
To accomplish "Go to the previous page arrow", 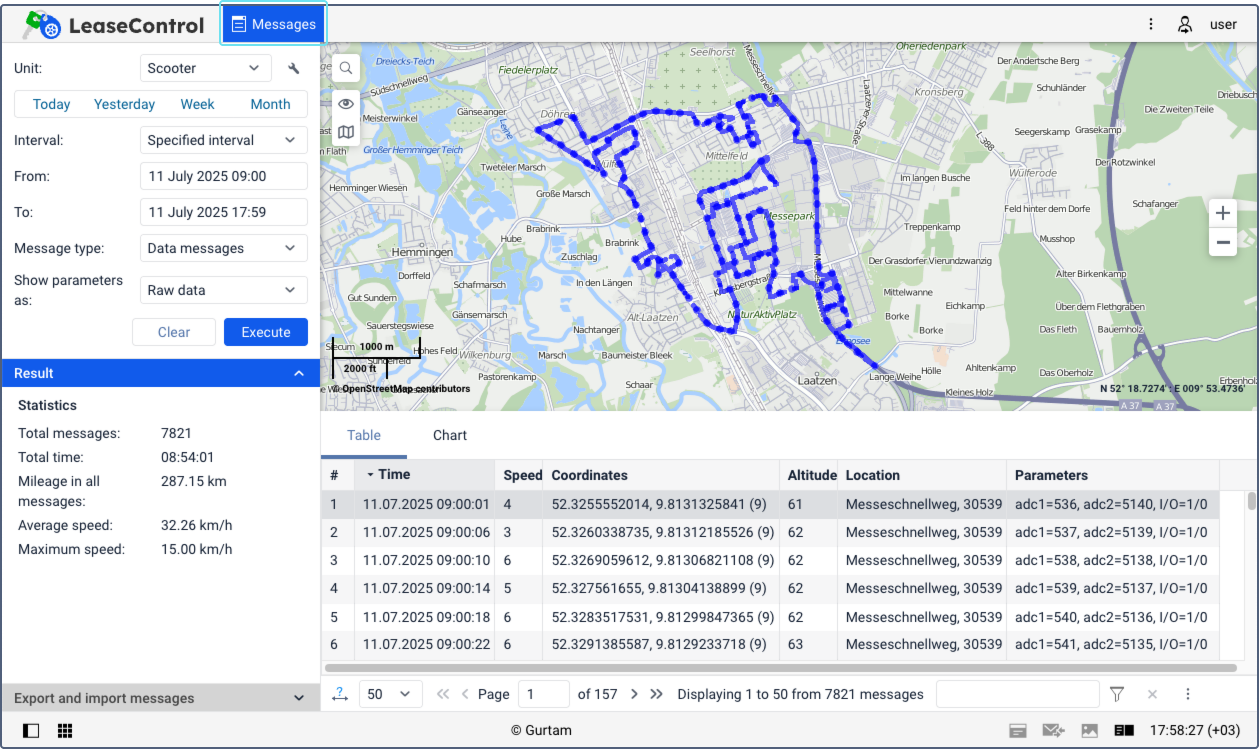I will click(464, 694).
